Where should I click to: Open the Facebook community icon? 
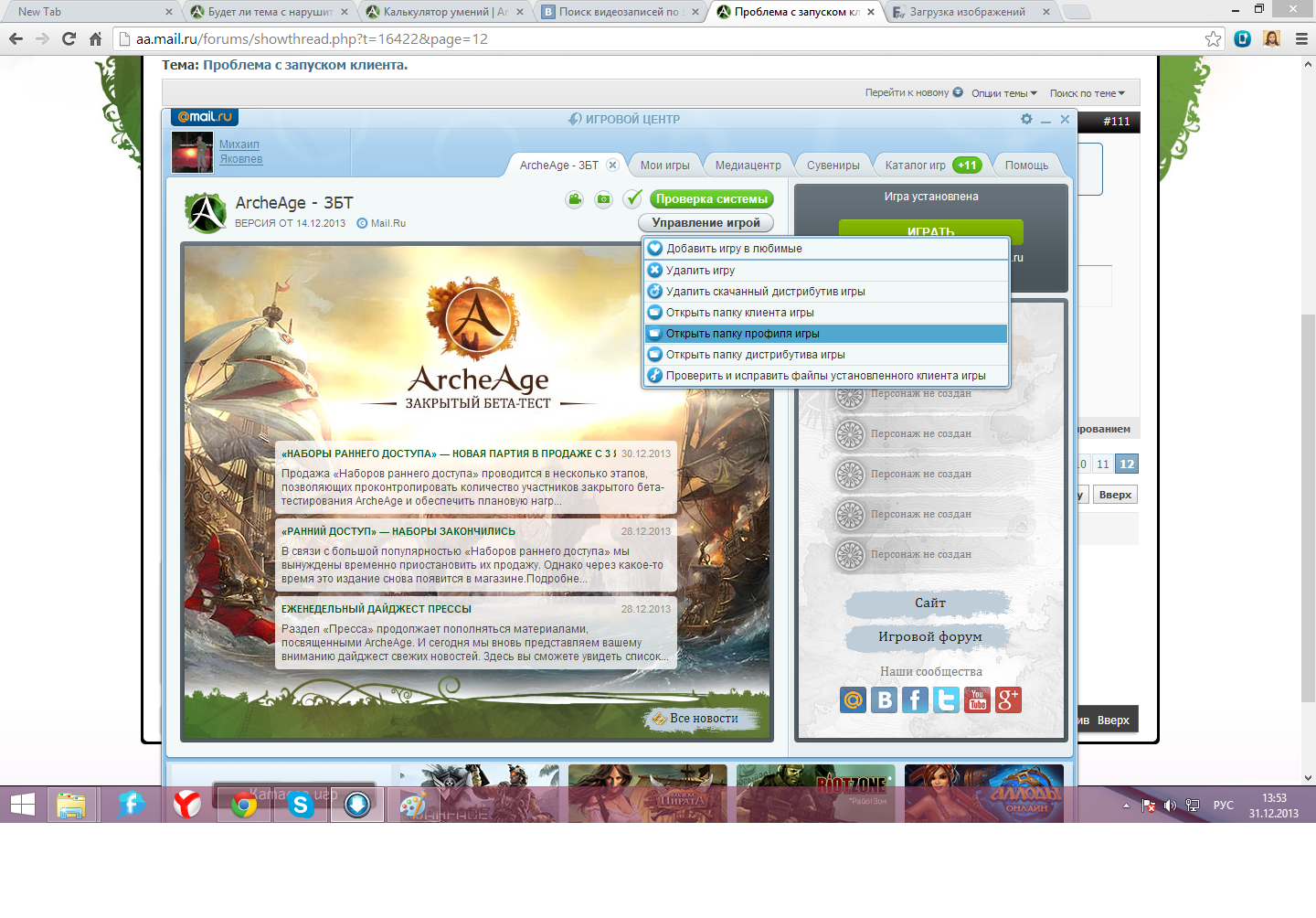915,700
